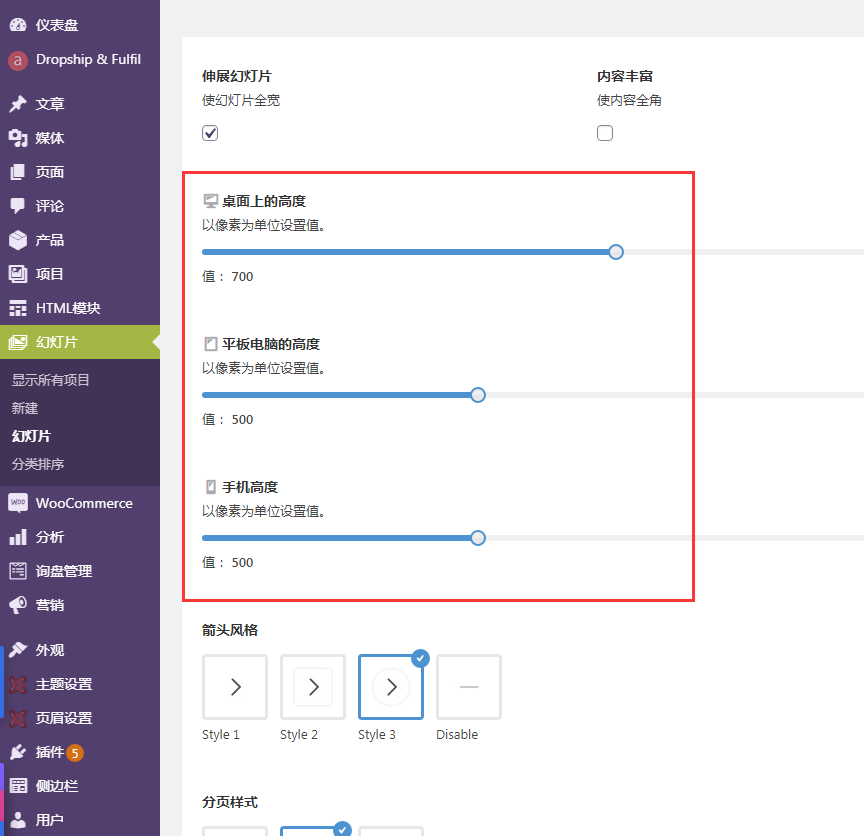This screenshot has width=864, height=836.
Task: Click the 询盘管理 form icon
Action: tap(18, 571)
